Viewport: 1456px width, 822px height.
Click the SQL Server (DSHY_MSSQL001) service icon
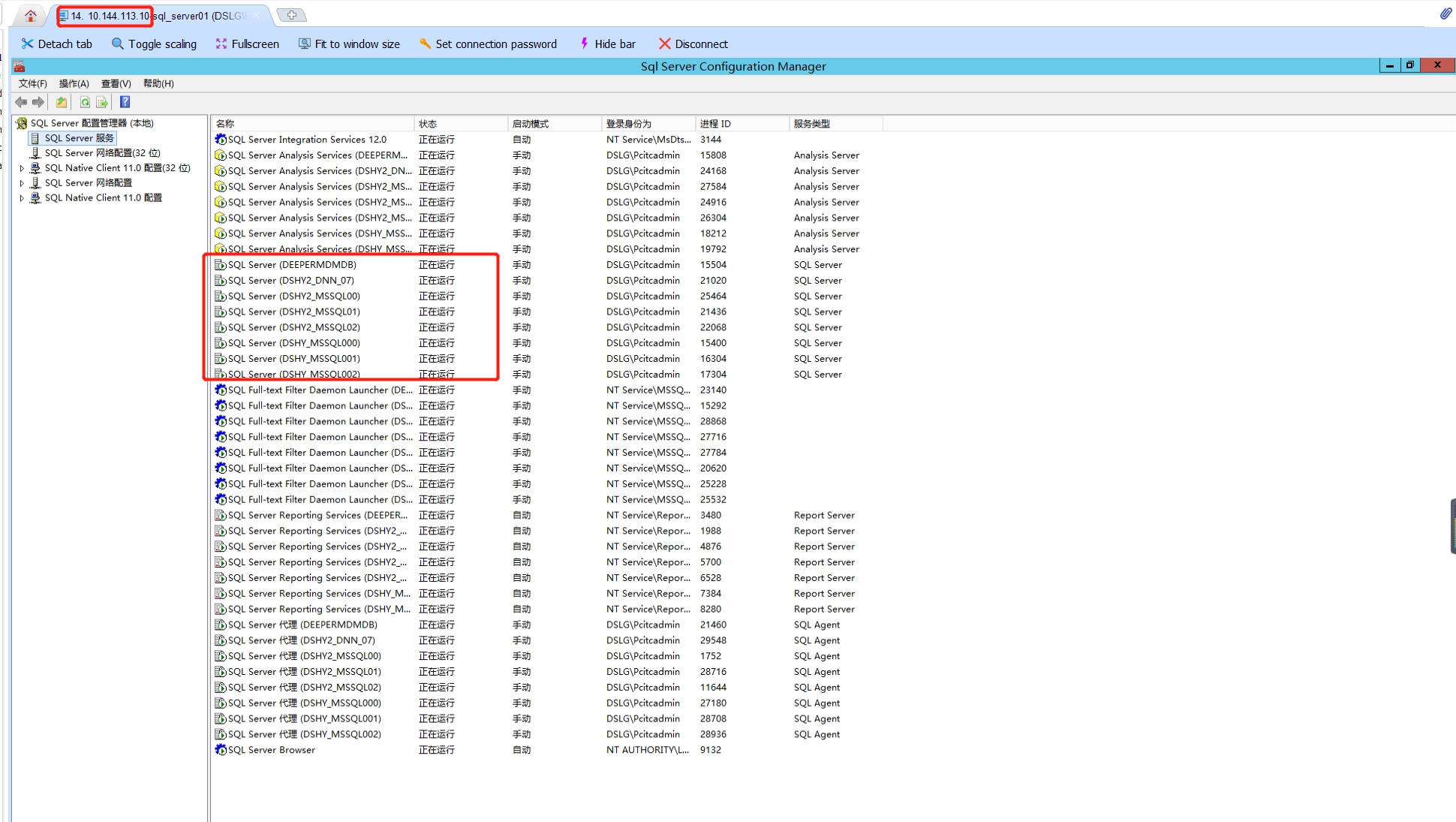221,359
